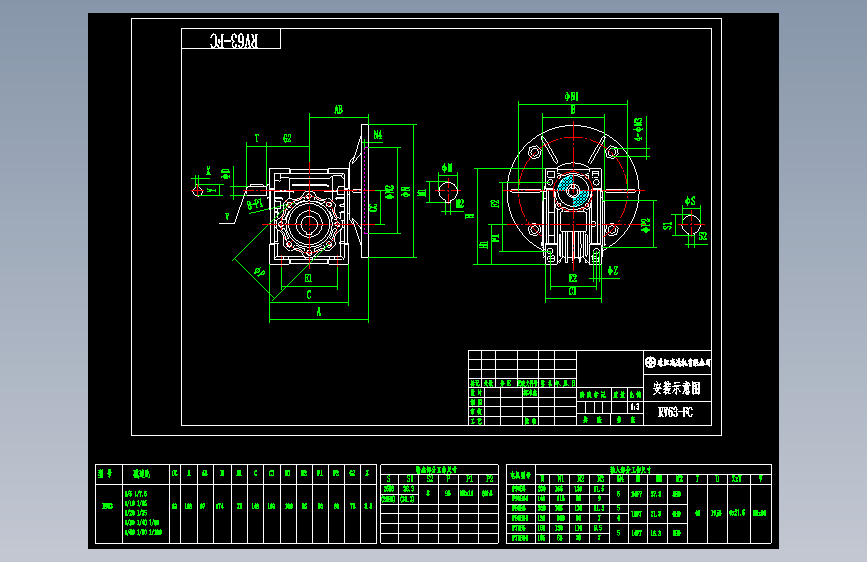Viewport: 867px width, 562px height.
Task: Select the "安装示意图" title text
Action: (676, 388)
